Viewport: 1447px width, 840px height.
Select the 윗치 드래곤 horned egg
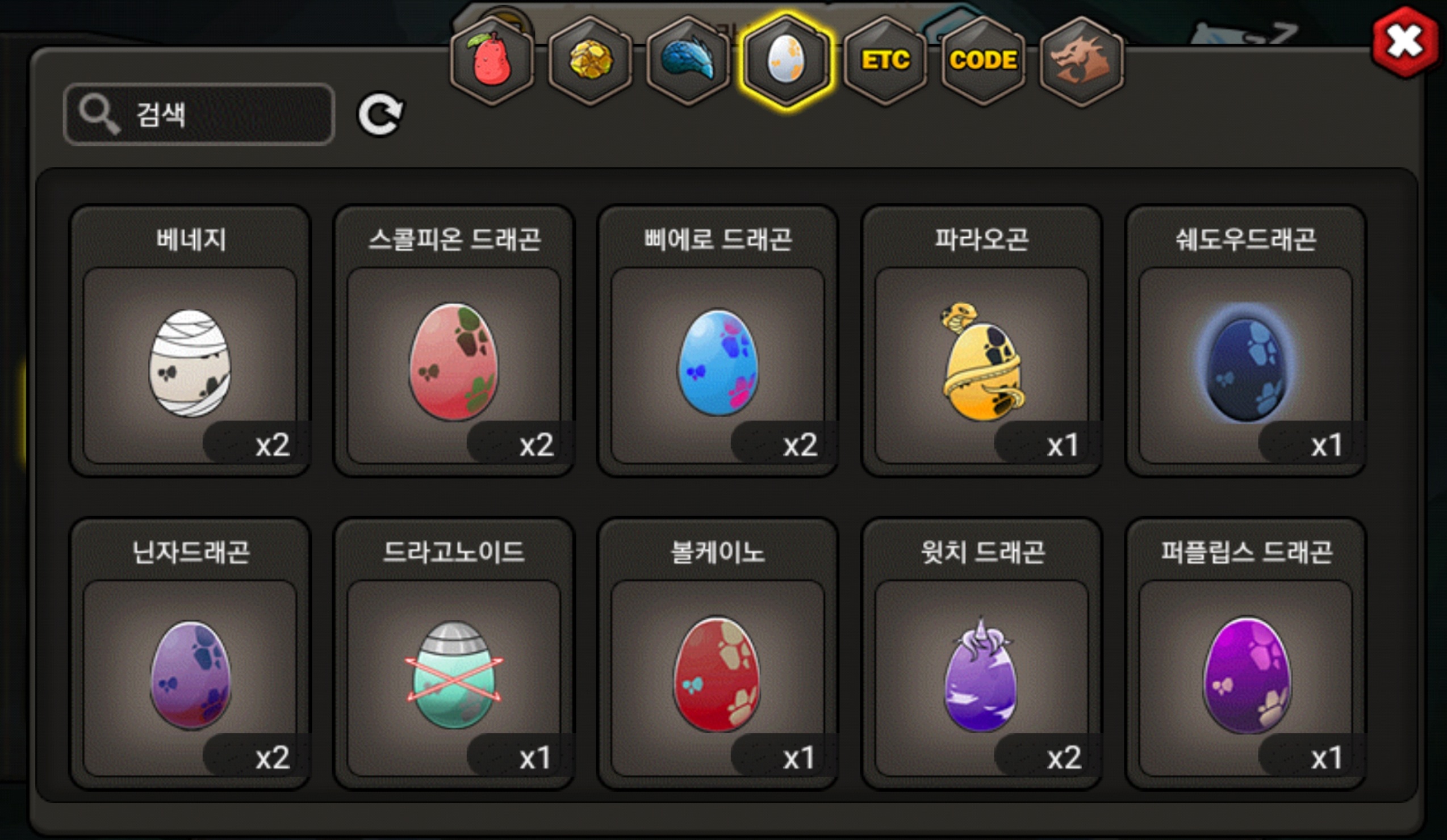(x=982, y=654)
